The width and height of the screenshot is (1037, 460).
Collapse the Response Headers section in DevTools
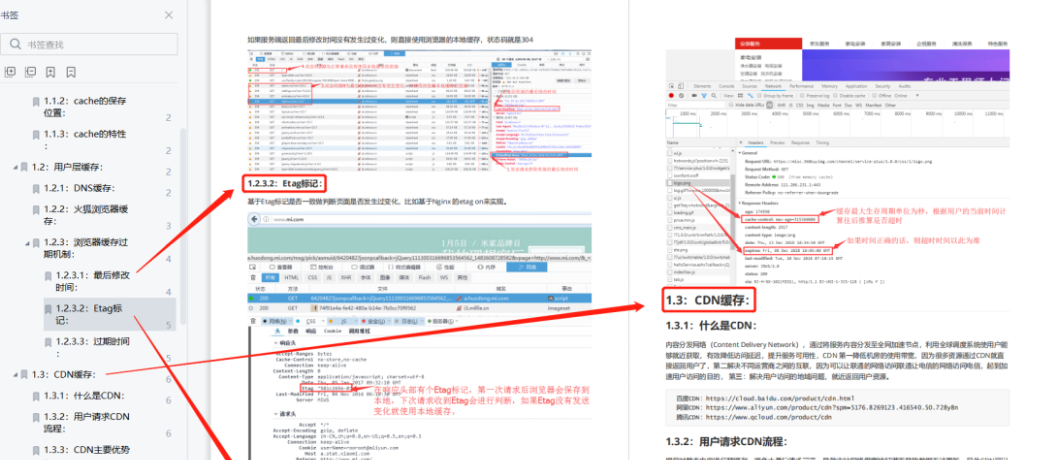pos(740,203)
